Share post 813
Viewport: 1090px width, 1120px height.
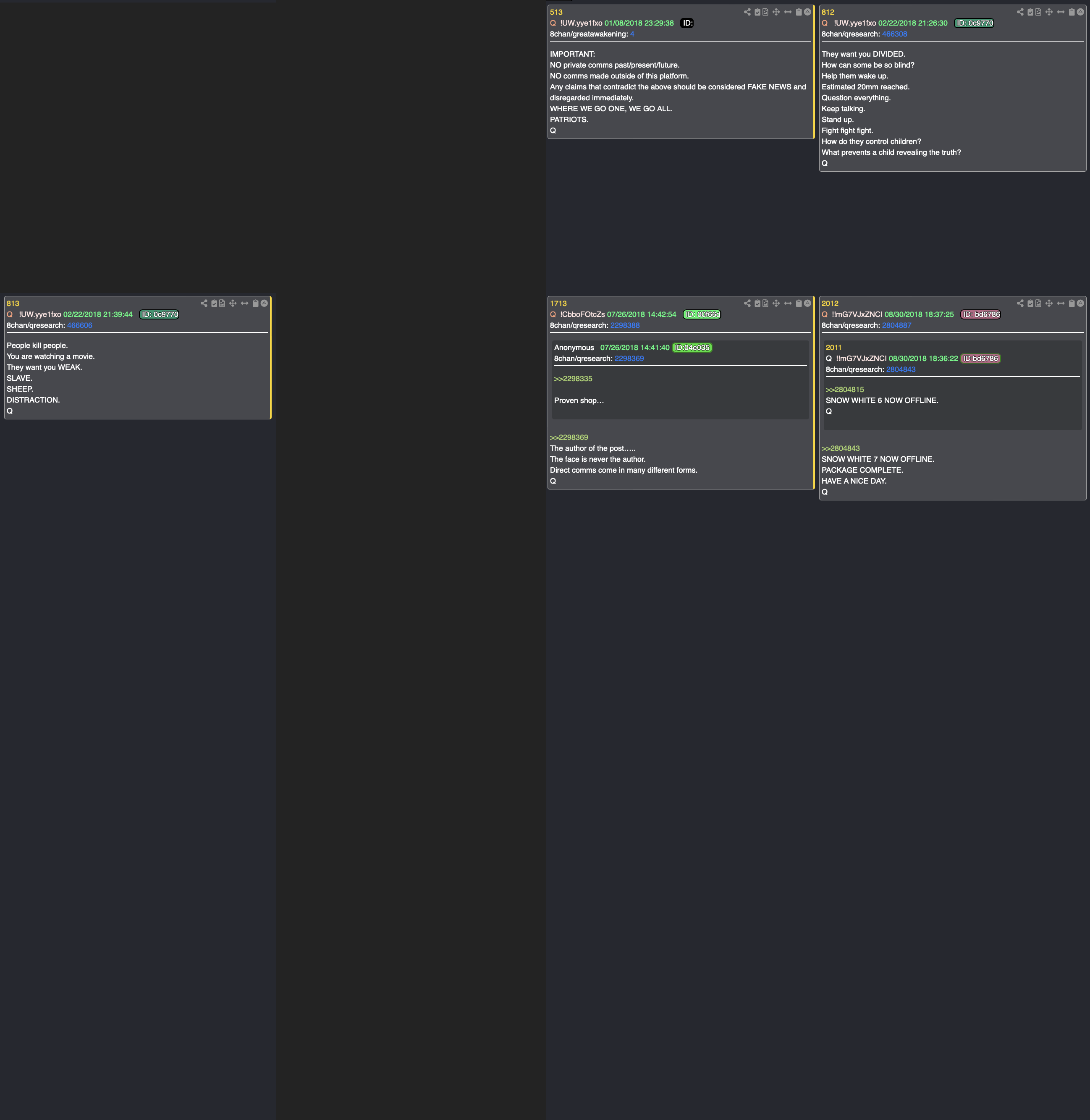[x=204, y=304]
